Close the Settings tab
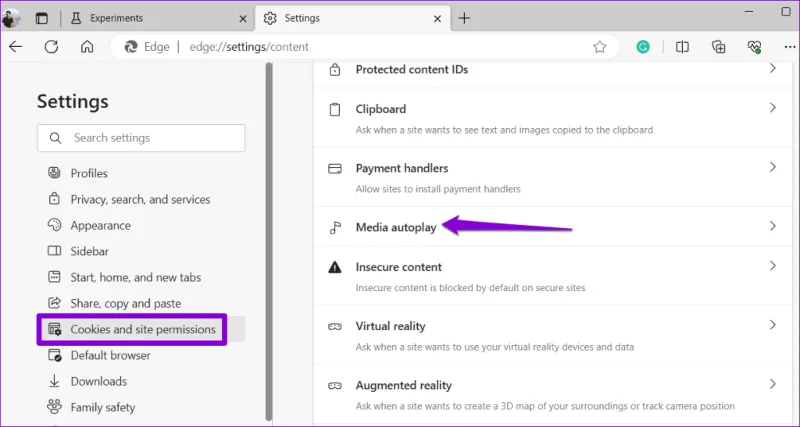800x427 pixels. (437, 19)
